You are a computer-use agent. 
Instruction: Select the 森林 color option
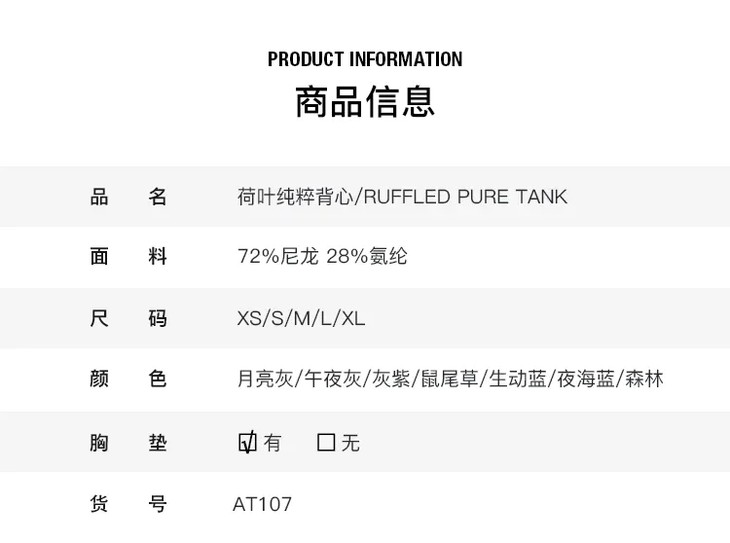pos(642,380)
